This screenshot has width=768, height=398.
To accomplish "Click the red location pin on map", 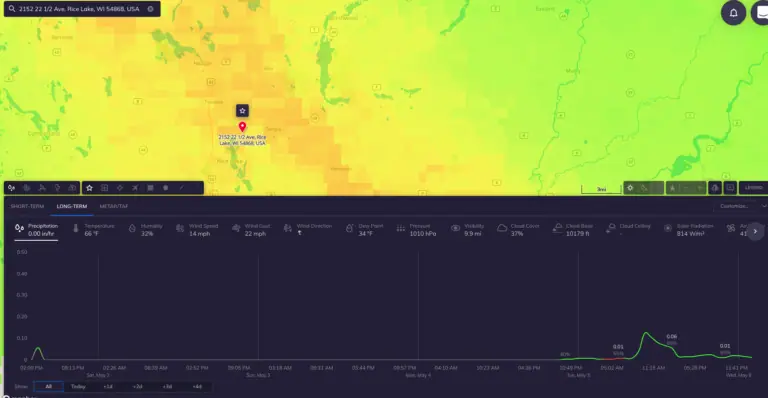I will [x=242, y=127].
